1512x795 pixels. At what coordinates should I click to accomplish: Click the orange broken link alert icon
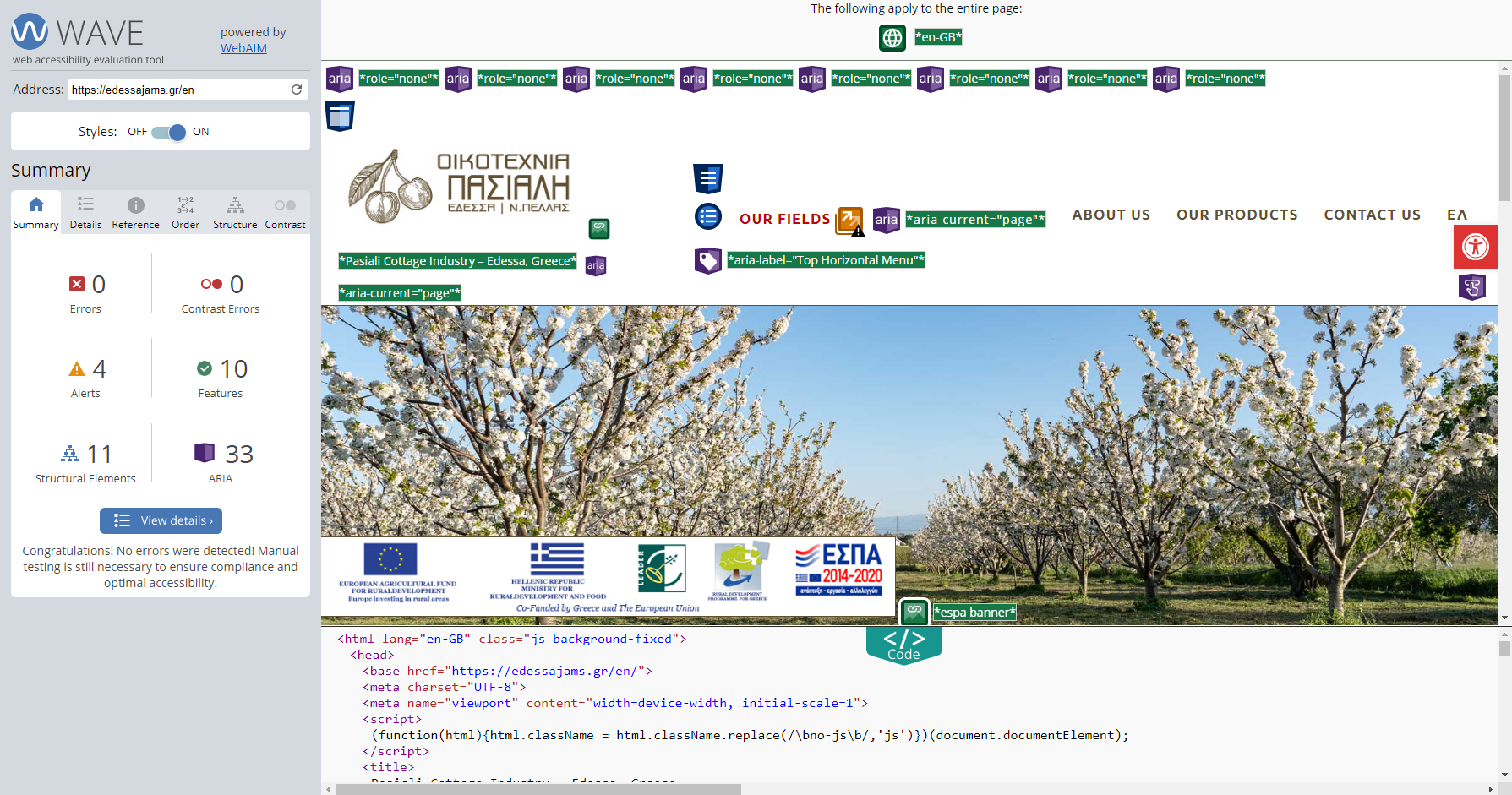pyautogui.click(x=849, y=221)
